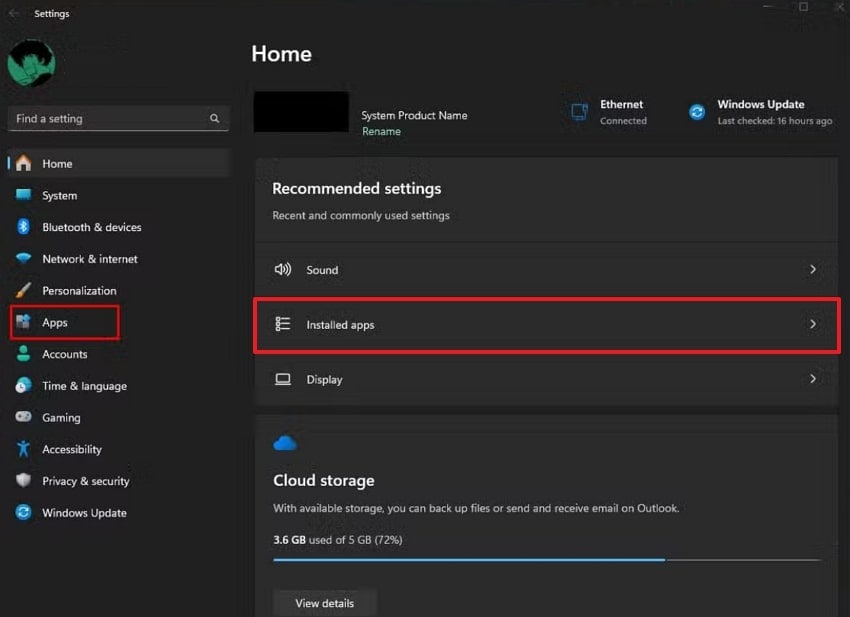Open Personalization settings page

pyautogui.click(x=120, y=291)
